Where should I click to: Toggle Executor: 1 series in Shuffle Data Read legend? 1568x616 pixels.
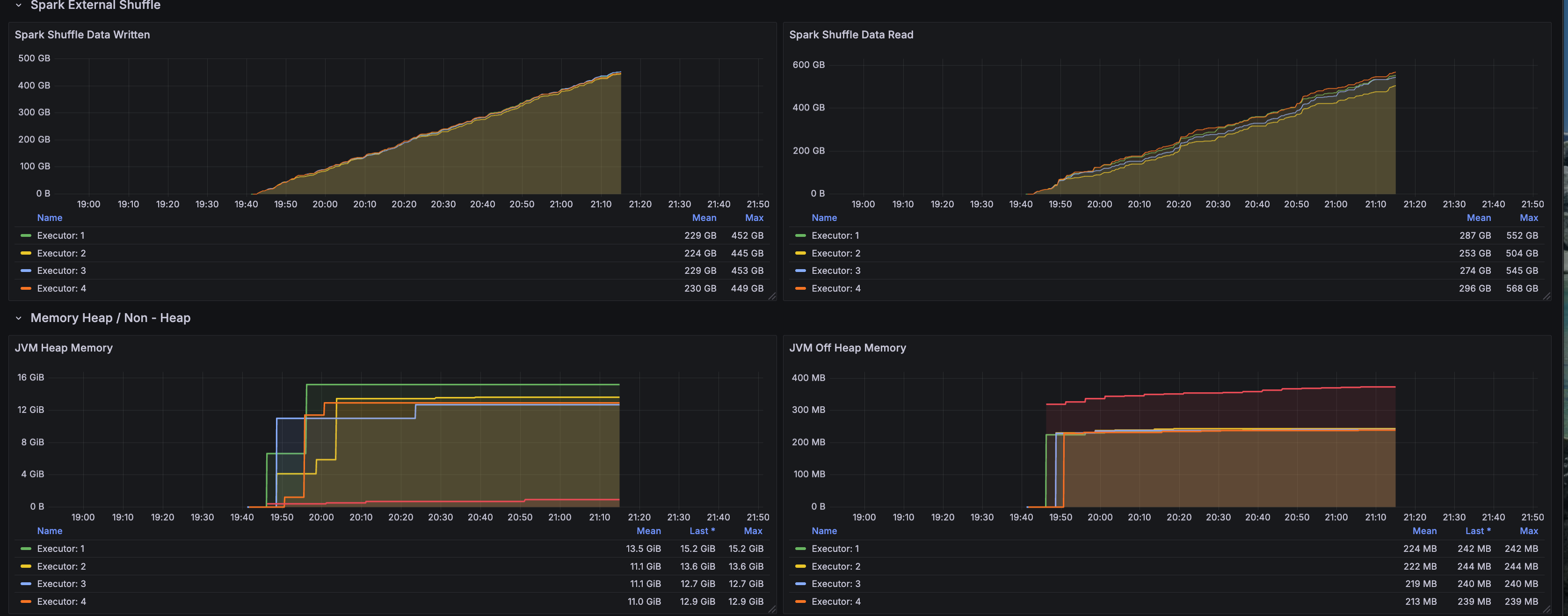tap(835, 236)
